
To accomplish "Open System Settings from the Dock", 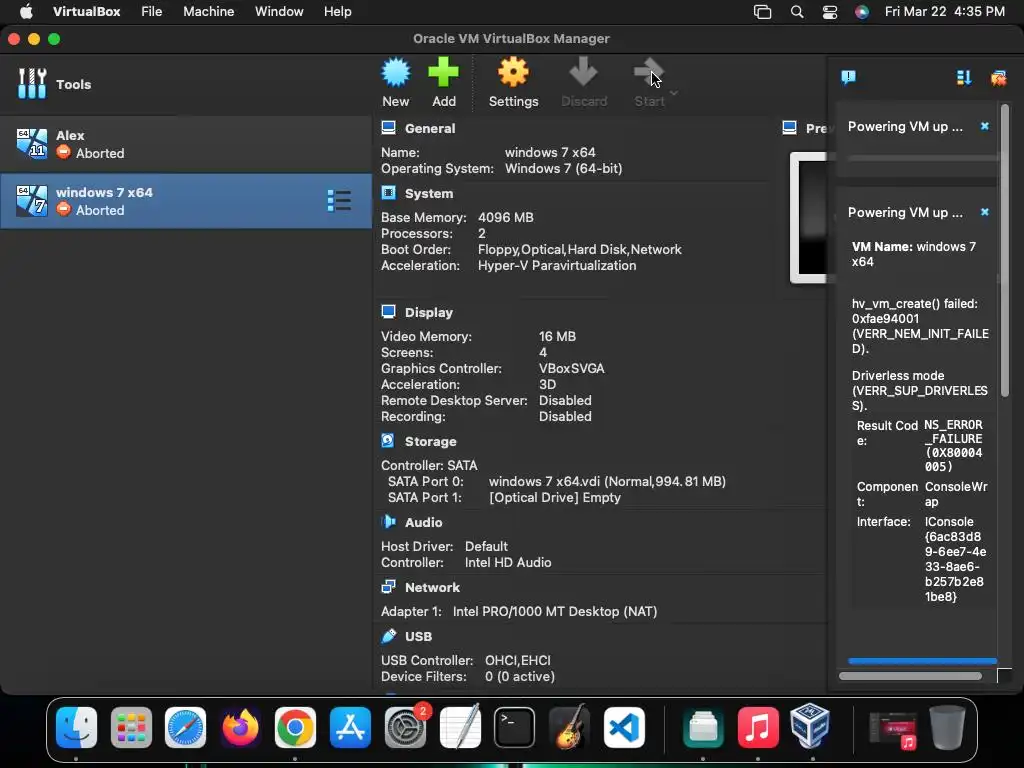I will (x=405, y=727).
